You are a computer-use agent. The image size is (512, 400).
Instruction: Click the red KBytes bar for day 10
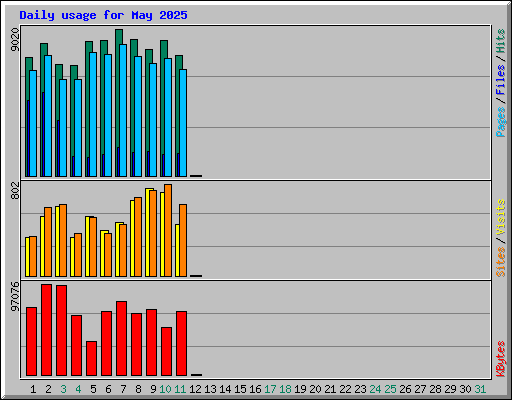(166, 352)
